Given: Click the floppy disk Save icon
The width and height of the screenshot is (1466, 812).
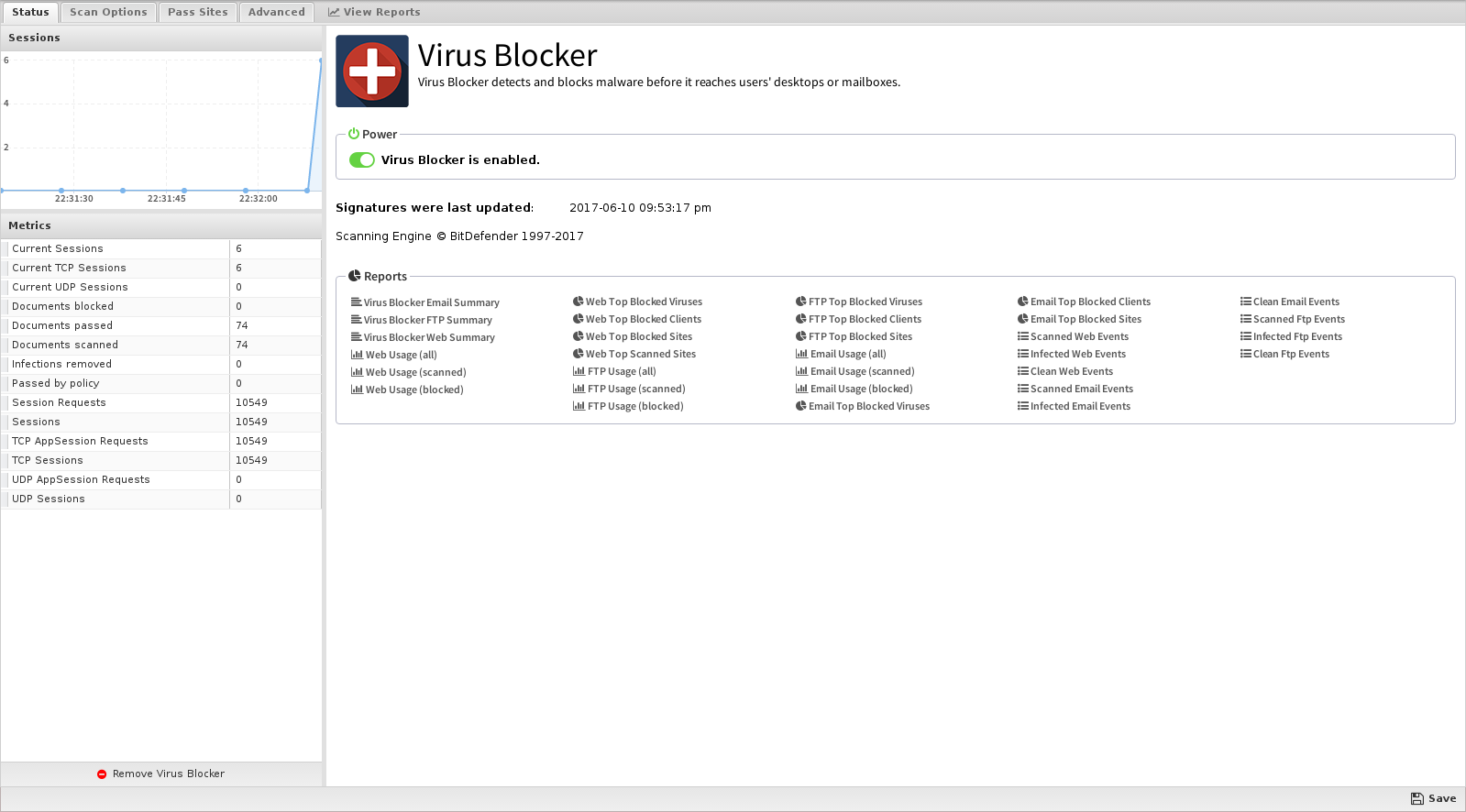Looking at the screenshot, I should click(1417, 798).
